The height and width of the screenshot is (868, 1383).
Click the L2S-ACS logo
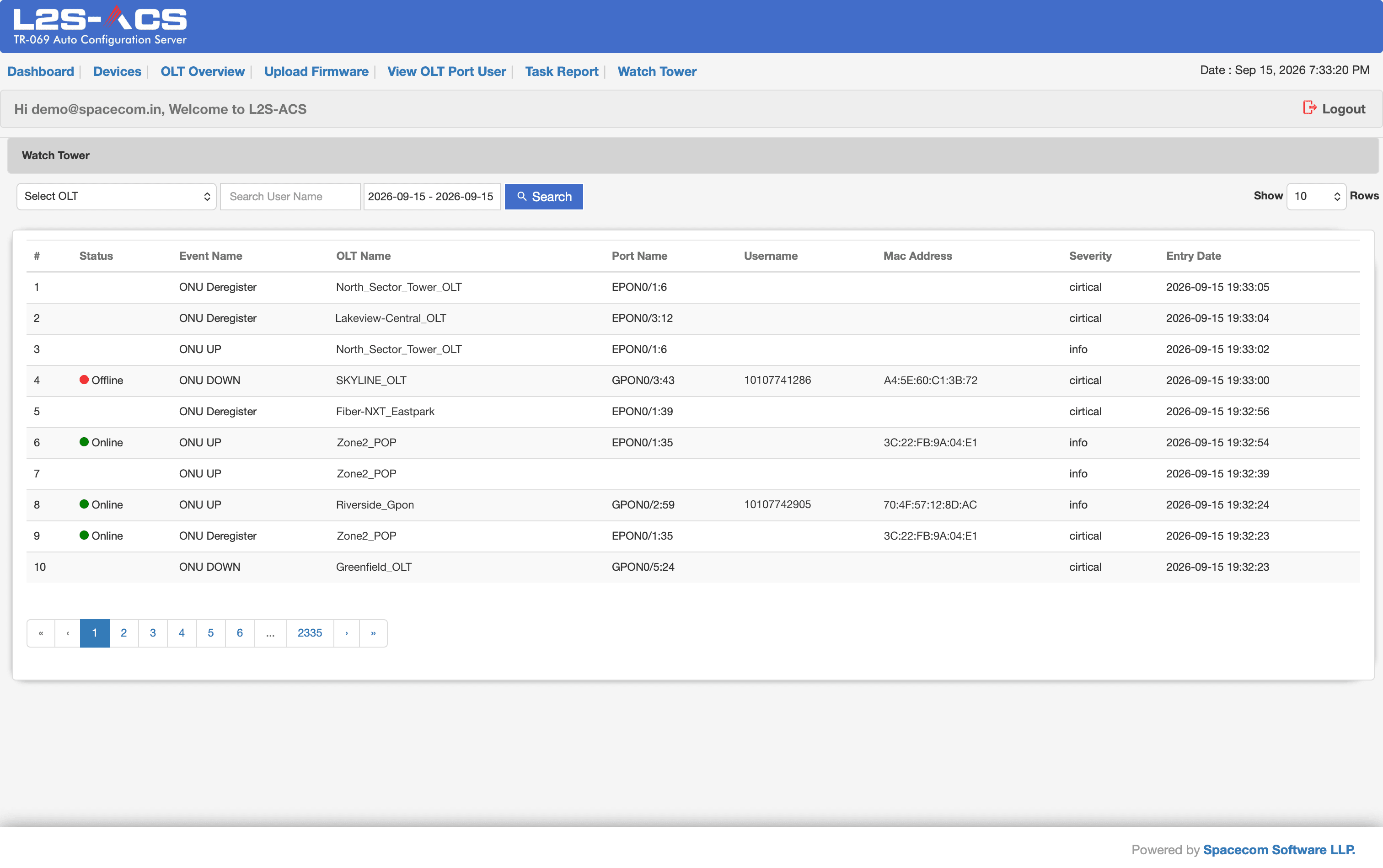[100, 25]
